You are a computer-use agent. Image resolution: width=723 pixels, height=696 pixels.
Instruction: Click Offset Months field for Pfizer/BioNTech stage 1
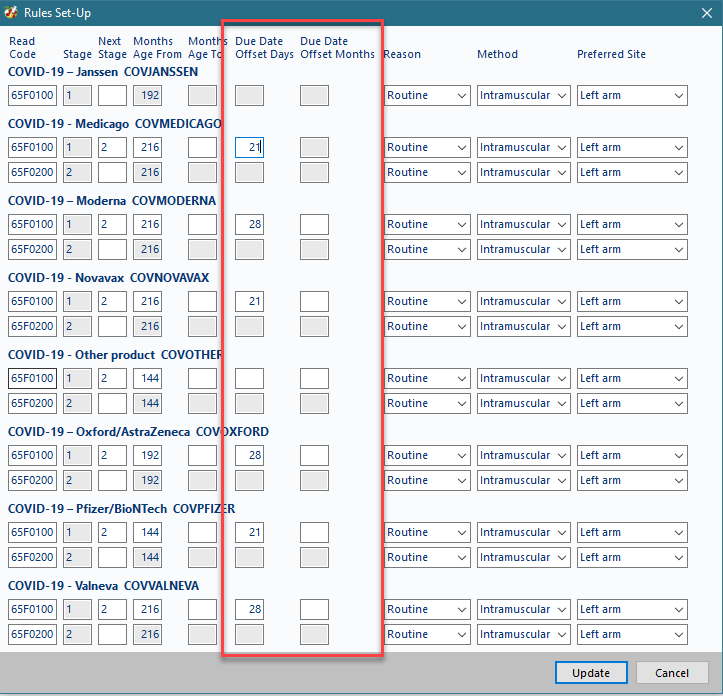pyautogui.click(x=314, y=533)
